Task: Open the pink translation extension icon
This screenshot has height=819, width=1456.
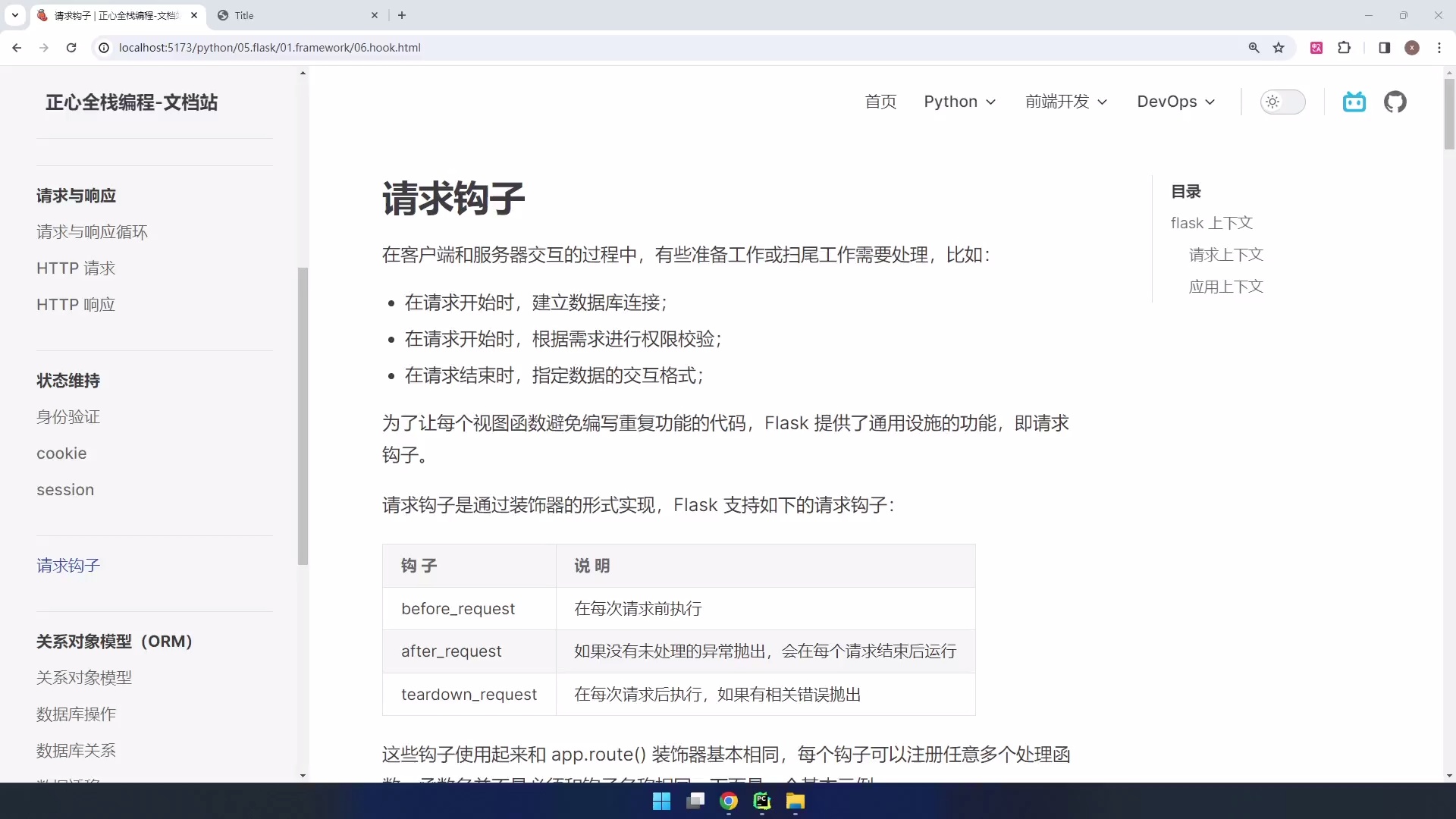Action: point(1317,47)
